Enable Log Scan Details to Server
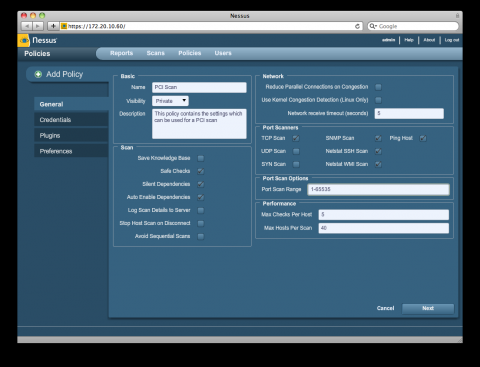This screenshot has height=367, width=480. [201, 210]
